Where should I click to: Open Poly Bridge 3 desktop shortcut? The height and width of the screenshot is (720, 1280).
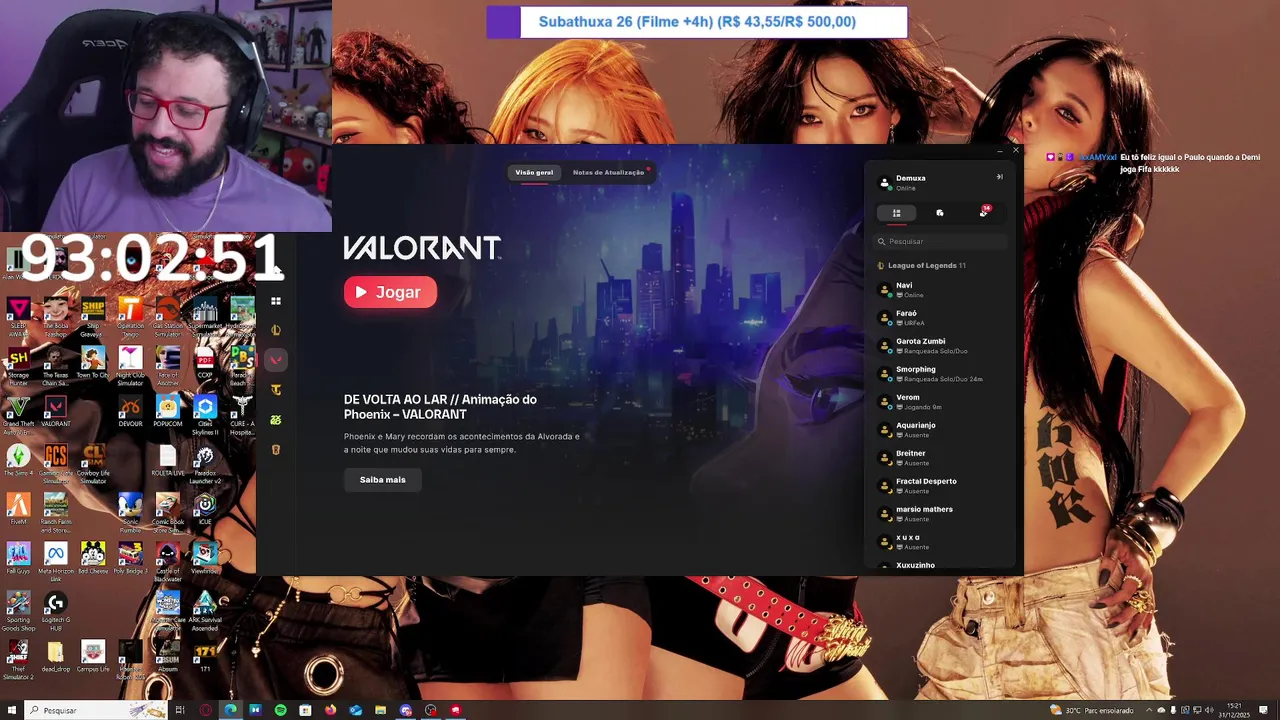[x=130, y=559]
